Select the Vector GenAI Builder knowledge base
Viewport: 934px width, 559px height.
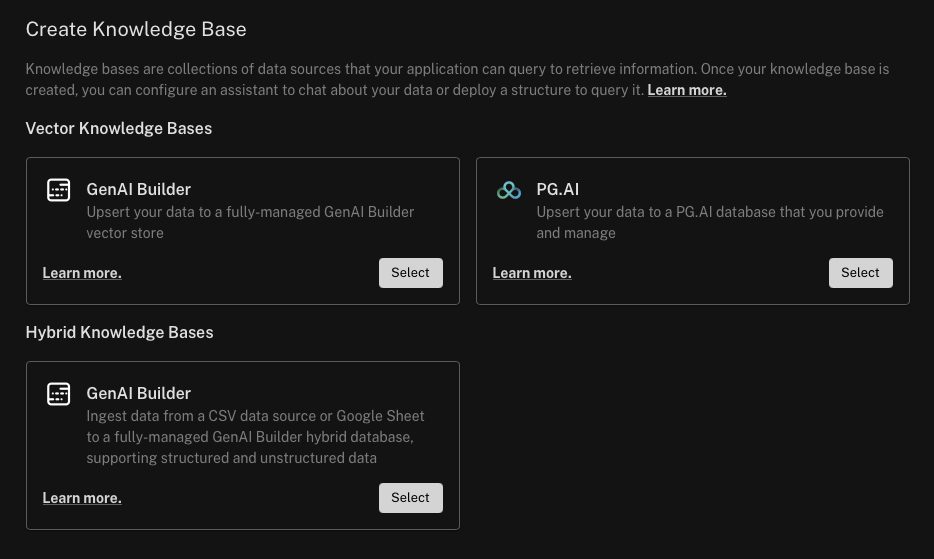click(410, 273)
